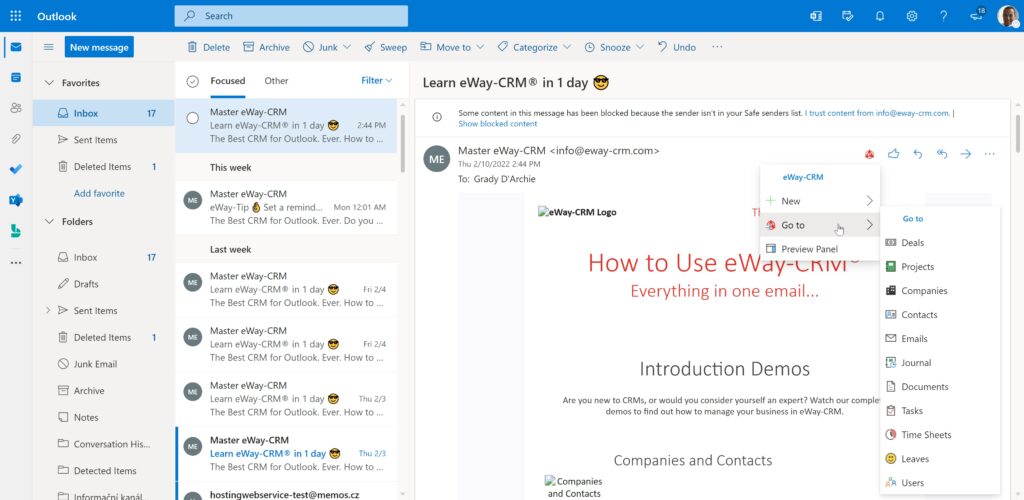The image size is (1024, 500).
Task: Open more toolbar commands ellipsis
Action: coord(717,47)
